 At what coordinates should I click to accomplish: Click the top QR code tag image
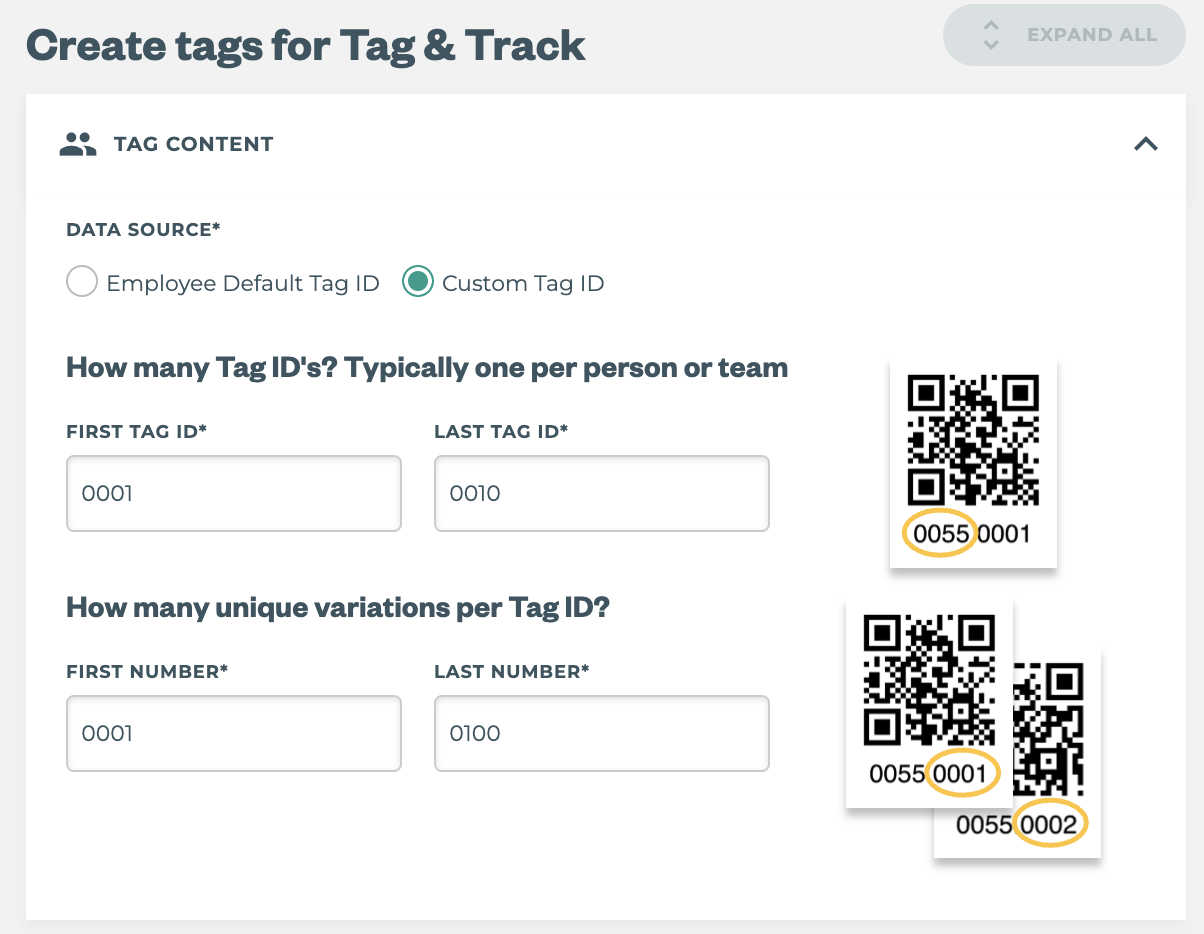[973, 440]
